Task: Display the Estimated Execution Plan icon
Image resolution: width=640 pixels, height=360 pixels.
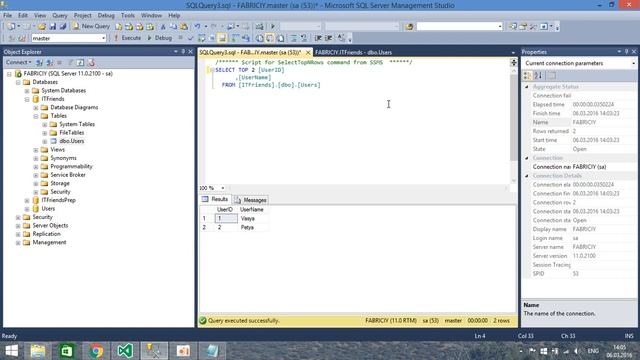Action: click(x=201, y=38)
